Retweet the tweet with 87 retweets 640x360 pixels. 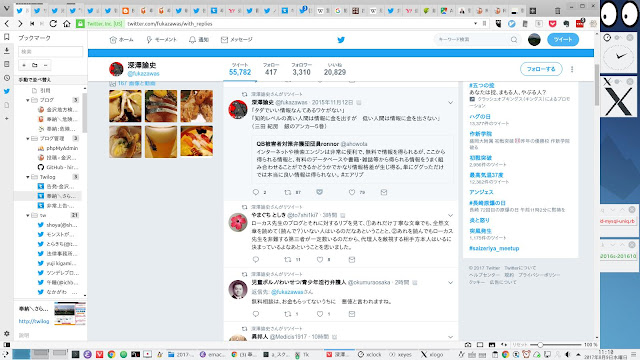coord(288,192)
